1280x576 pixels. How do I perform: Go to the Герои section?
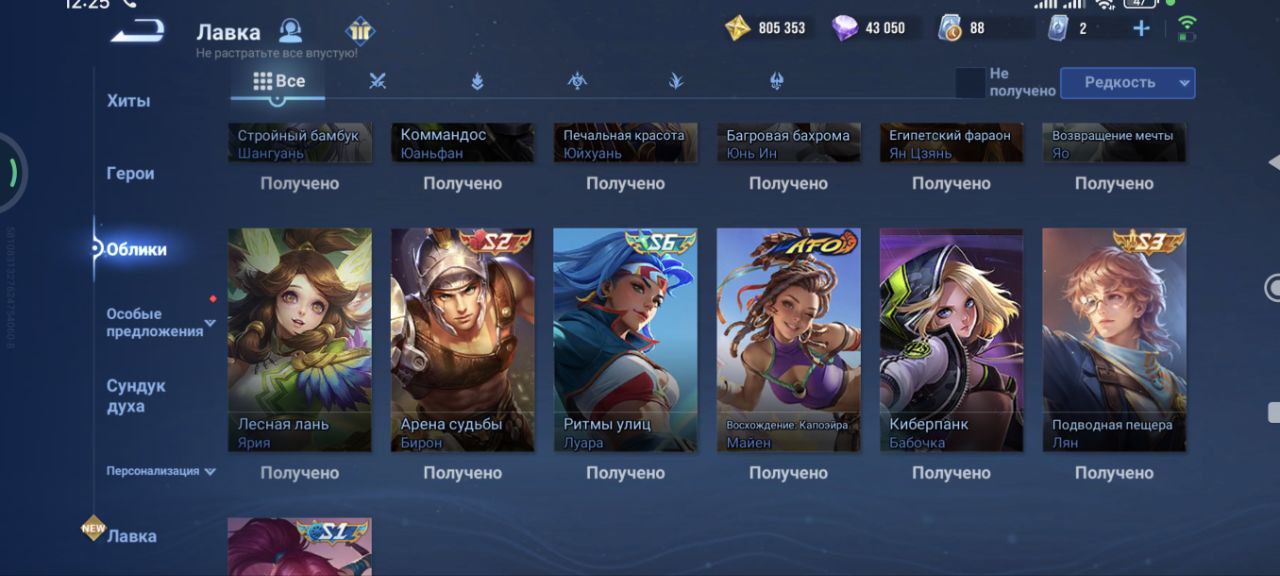(x=130, y=173)
